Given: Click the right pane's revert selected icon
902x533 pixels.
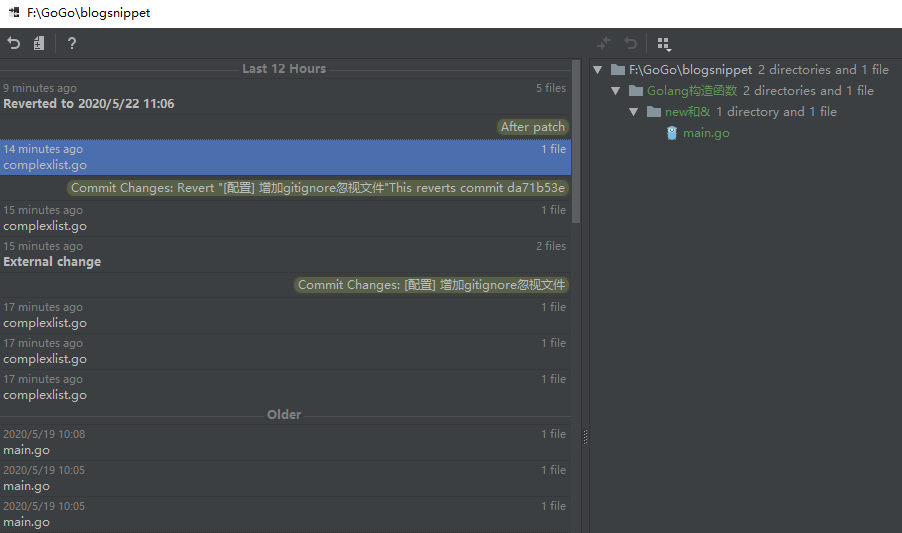Looking at the screenshot, I should tap(631, 43).
